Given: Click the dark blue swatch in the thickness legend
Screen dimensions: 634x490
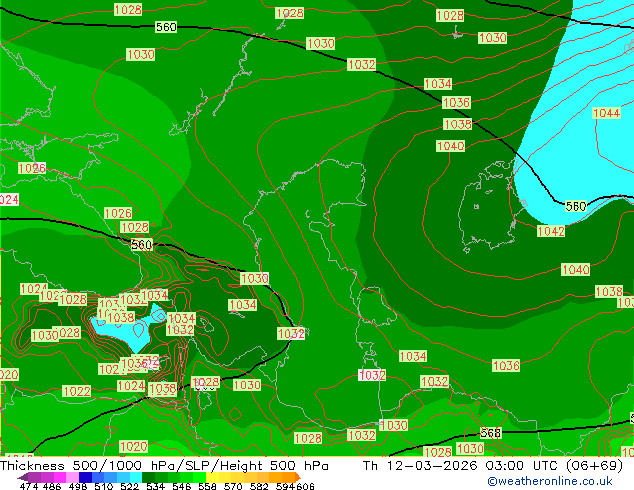Looking at the screenshot, I should 85,477.
